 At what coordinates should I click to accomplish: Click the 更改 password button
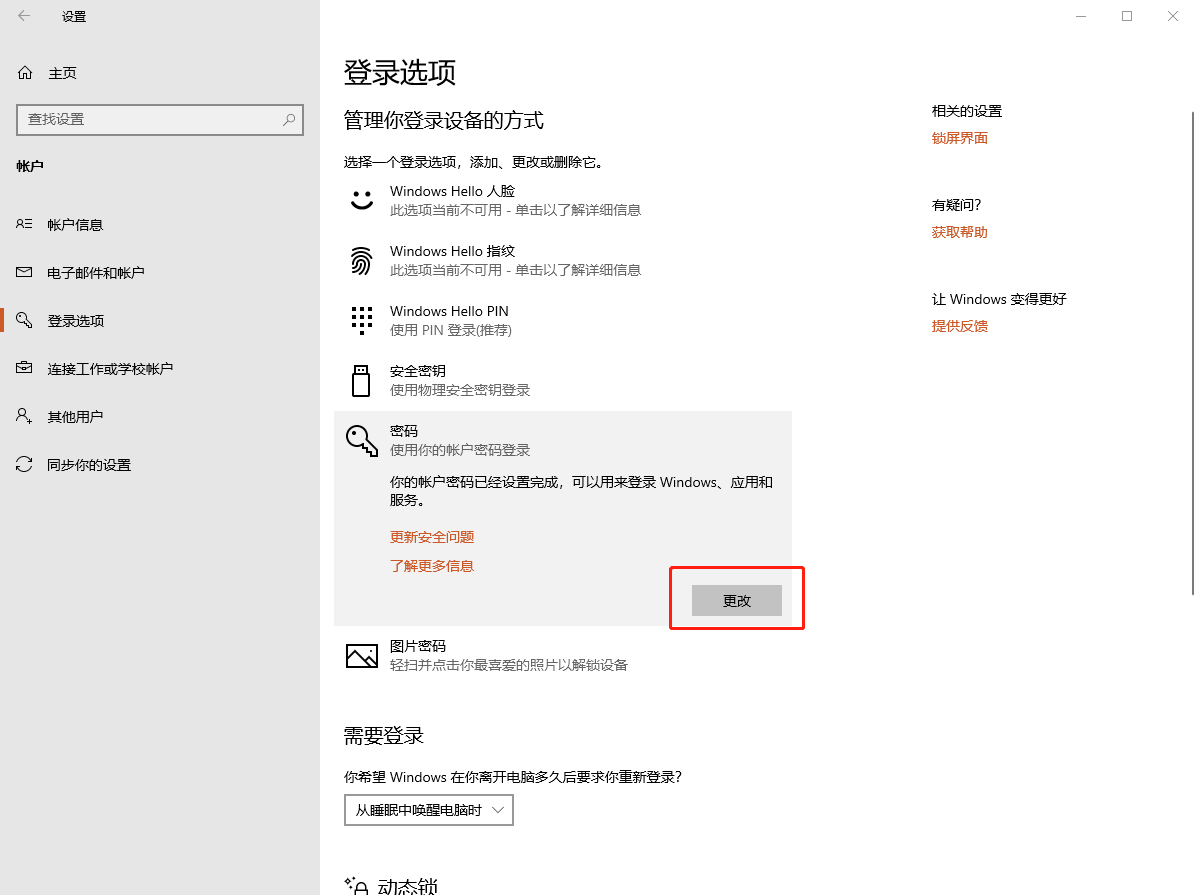pyautogui.click(x=736, y=600)
